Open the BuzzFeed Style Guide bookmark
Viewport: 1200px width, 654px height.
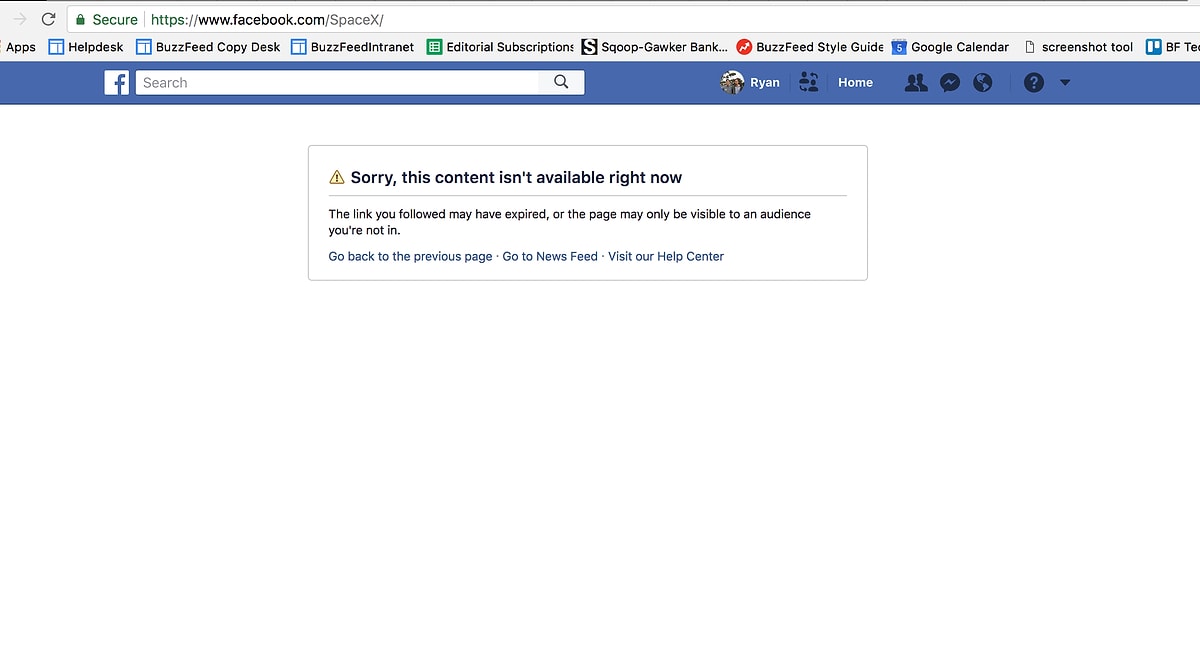click(810, 47)
